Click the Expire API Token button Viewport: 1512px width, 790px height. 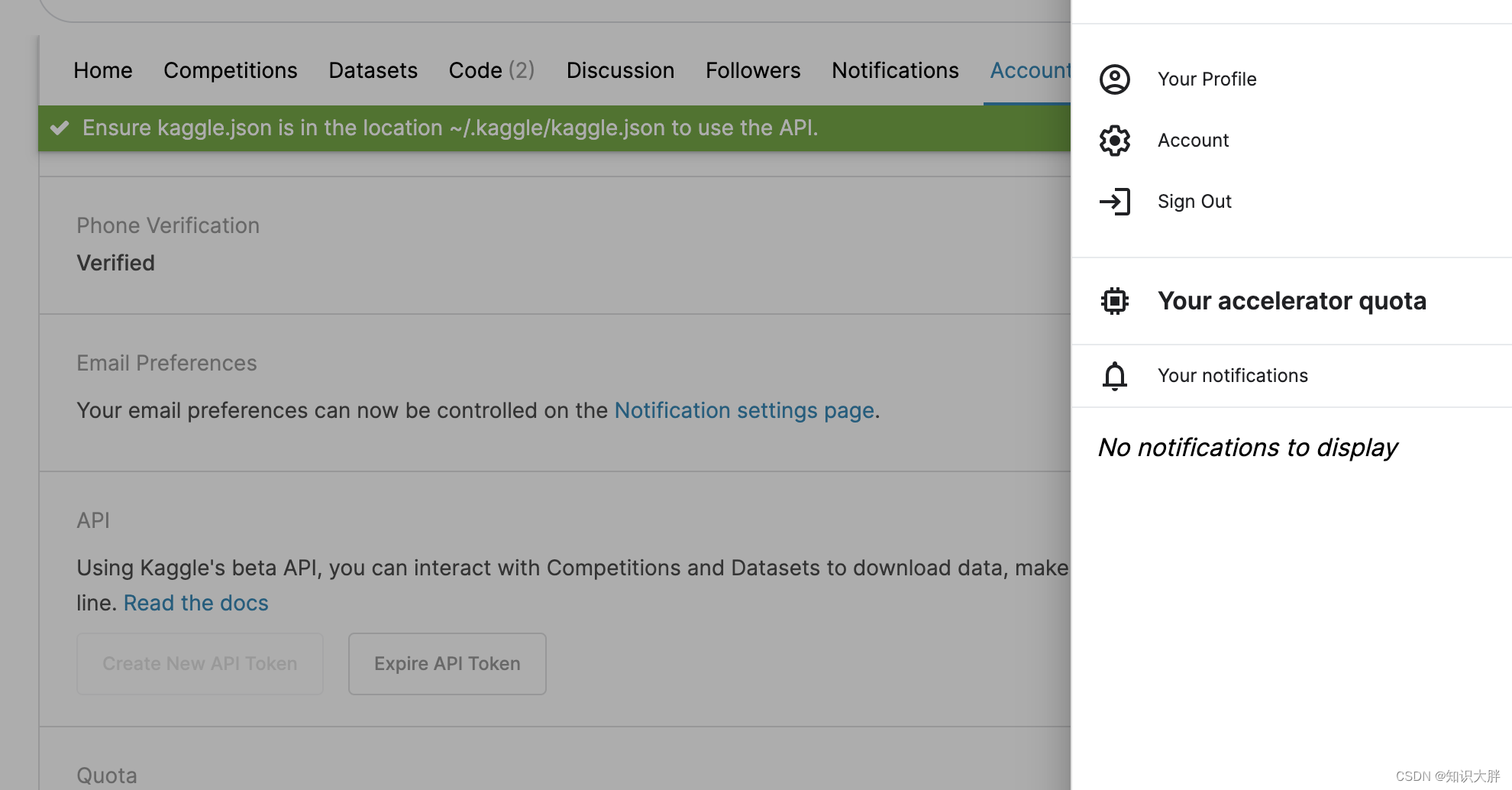coord(447,664)
